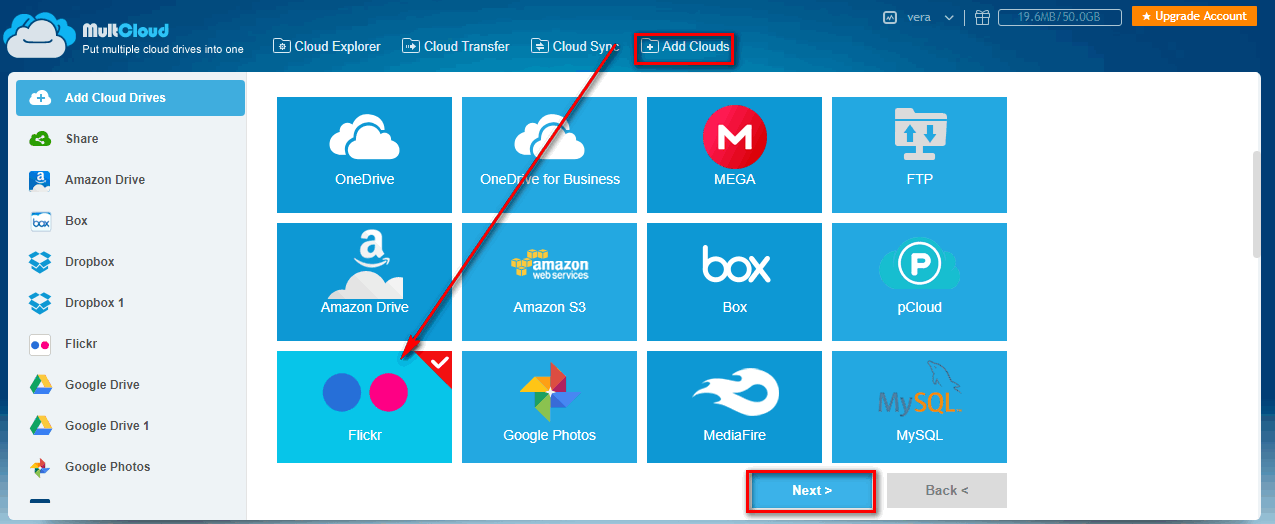Click the Amazon Drive sidebar icon

click(40, 180)
